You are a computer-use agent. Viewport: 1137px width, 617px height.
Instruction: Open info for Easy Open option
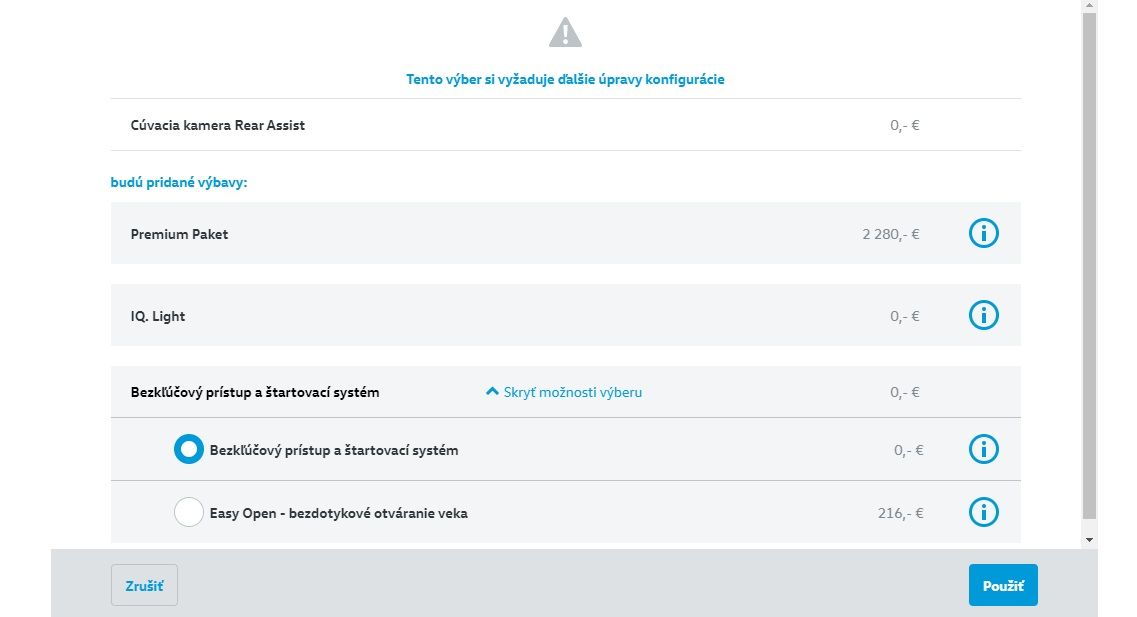pyautogui.click(x=983, y=513)
